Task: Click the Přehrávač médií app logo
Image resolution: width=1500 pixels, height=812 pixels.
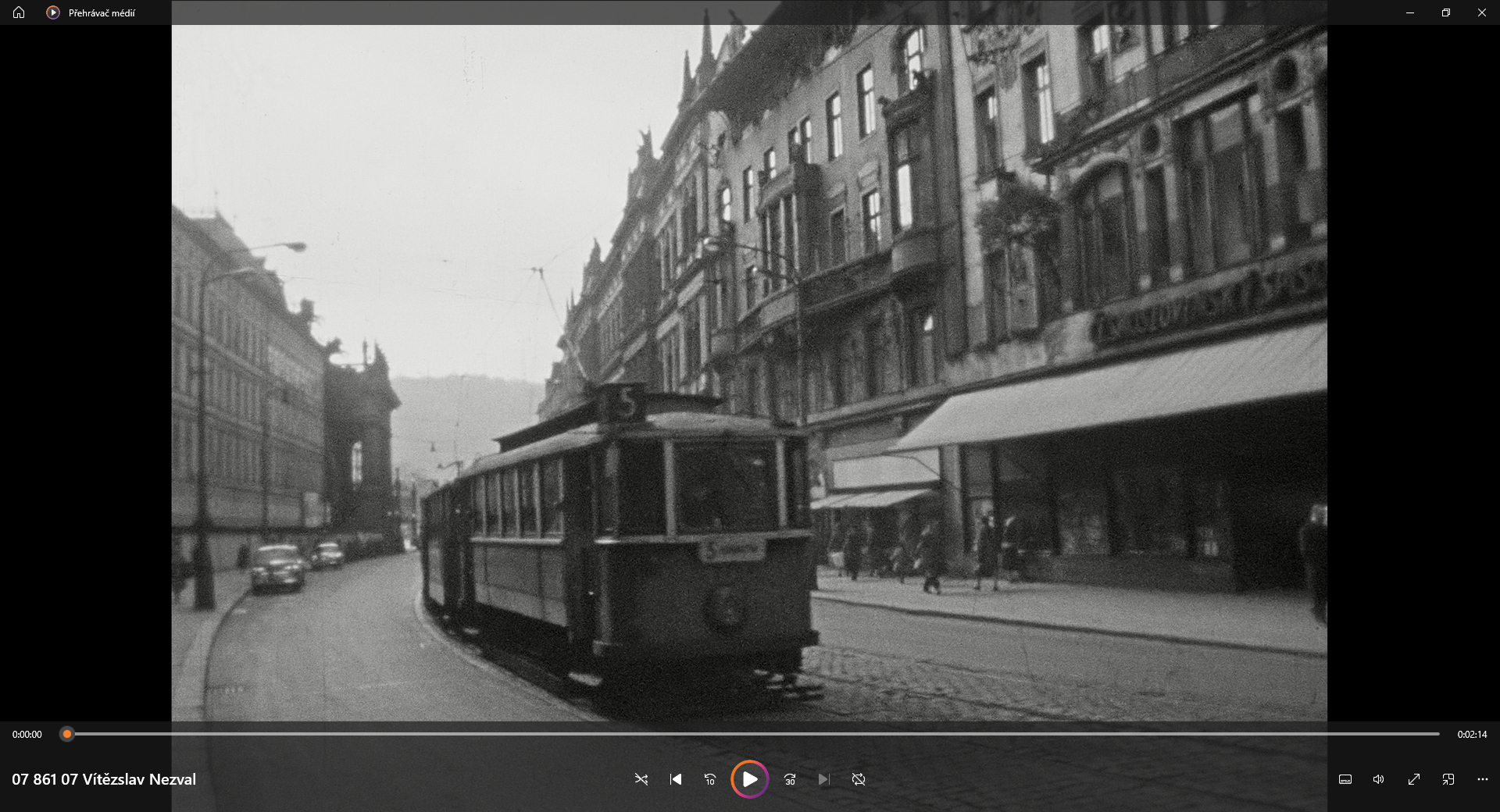Action: click(x=53, y=12)
